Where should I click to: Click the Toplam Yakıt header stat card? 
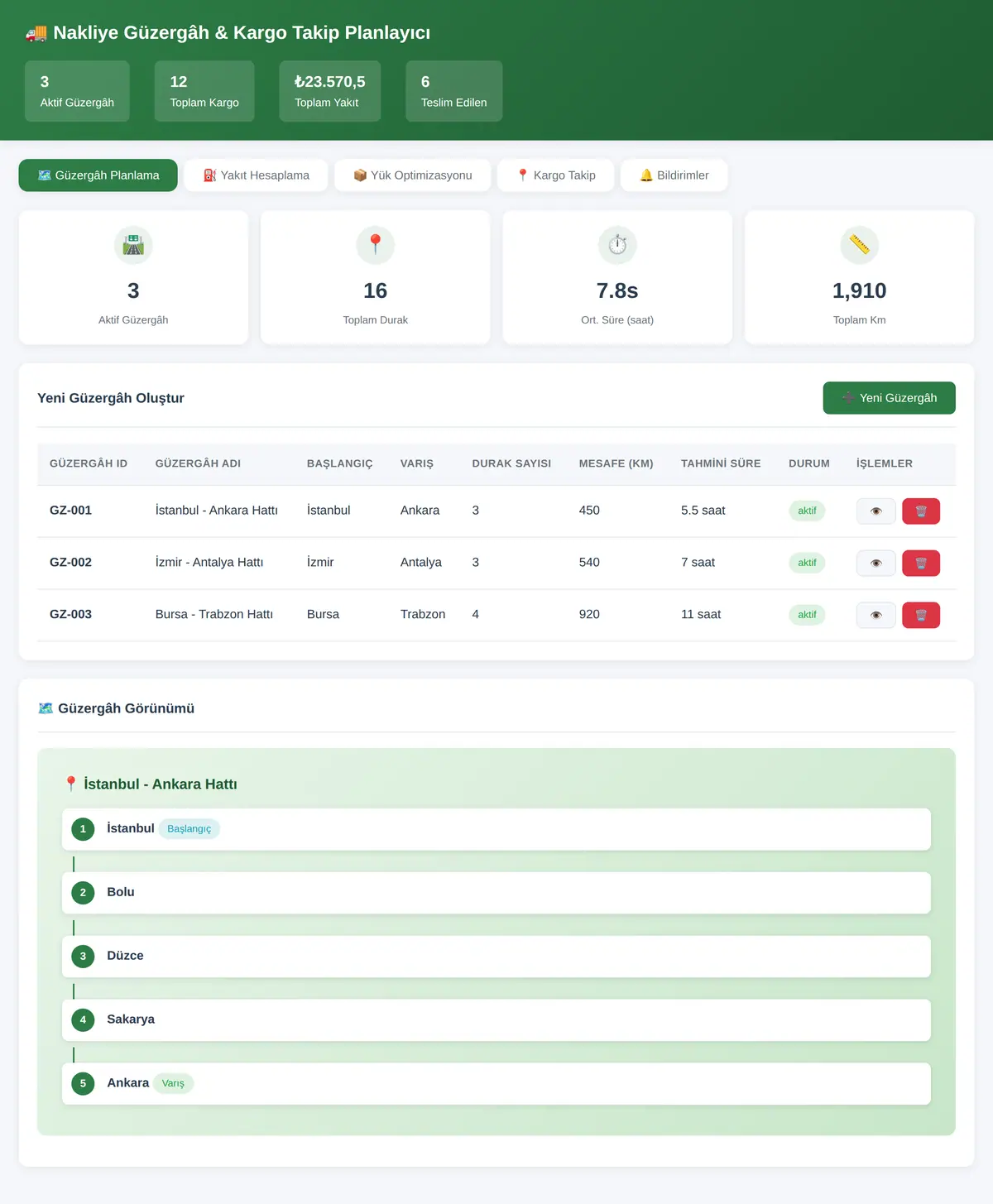(x=330, y=91)
